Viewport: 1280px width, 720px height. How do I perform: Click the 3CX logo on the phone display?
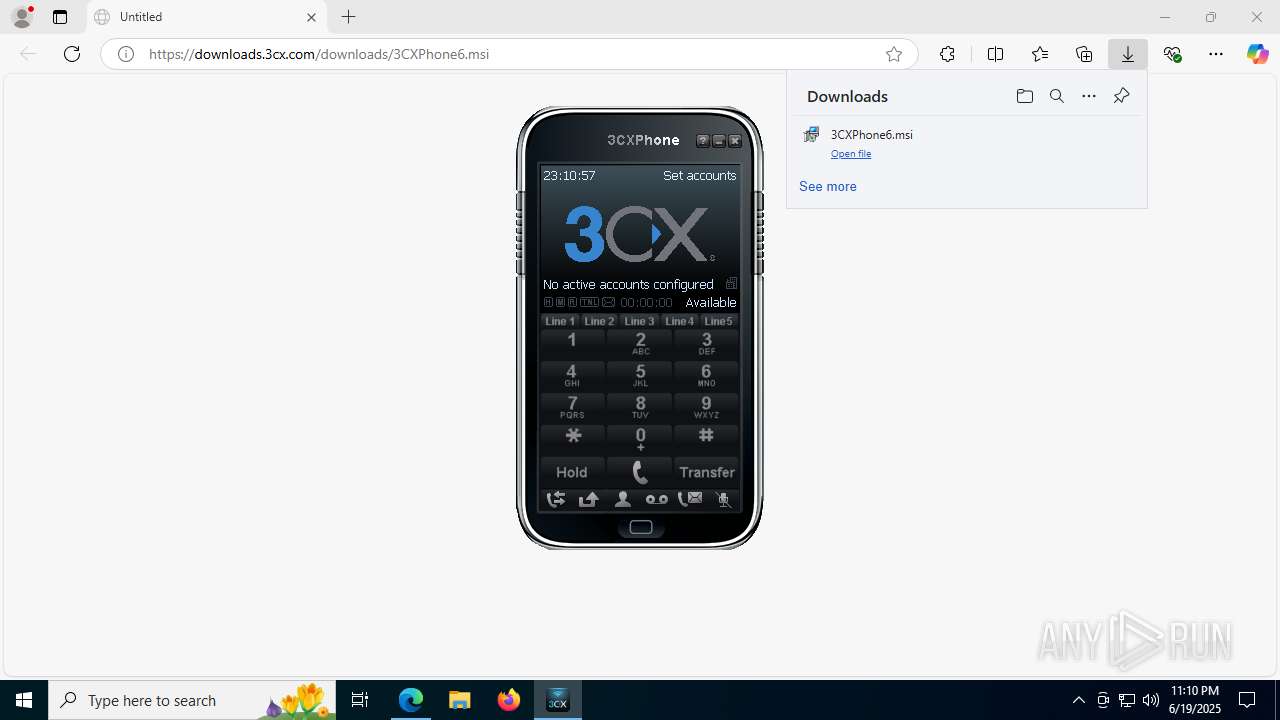pos(639,233)
